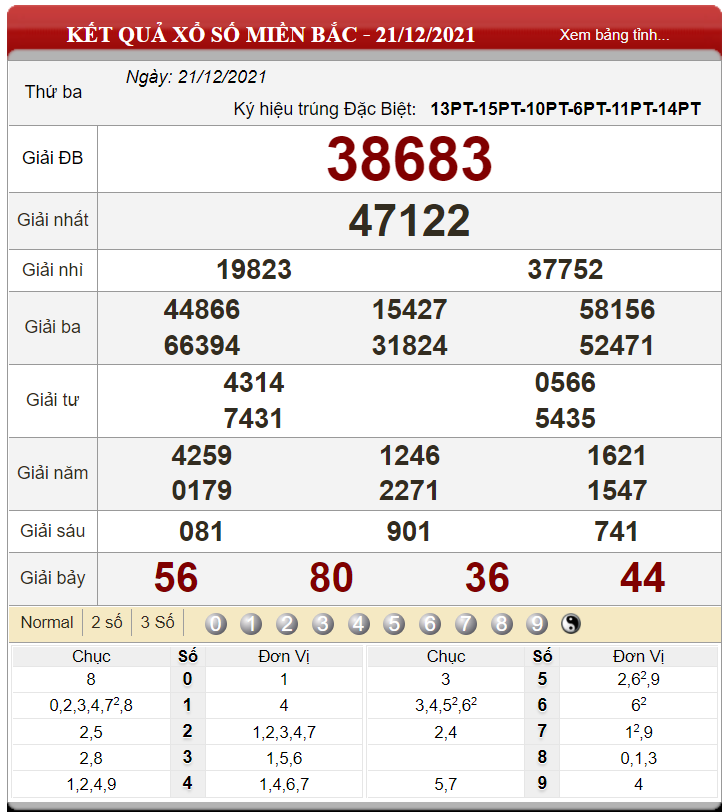Click Giải tư number 0566
This screenshot has height=812, width=728.
(x=565, y=383)
